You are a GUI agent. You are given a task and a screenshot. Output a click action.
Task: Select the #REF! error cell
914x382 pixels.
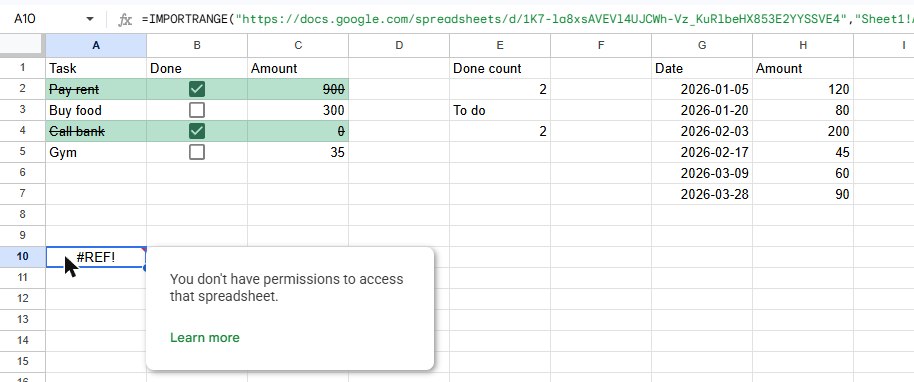[96, 257]
